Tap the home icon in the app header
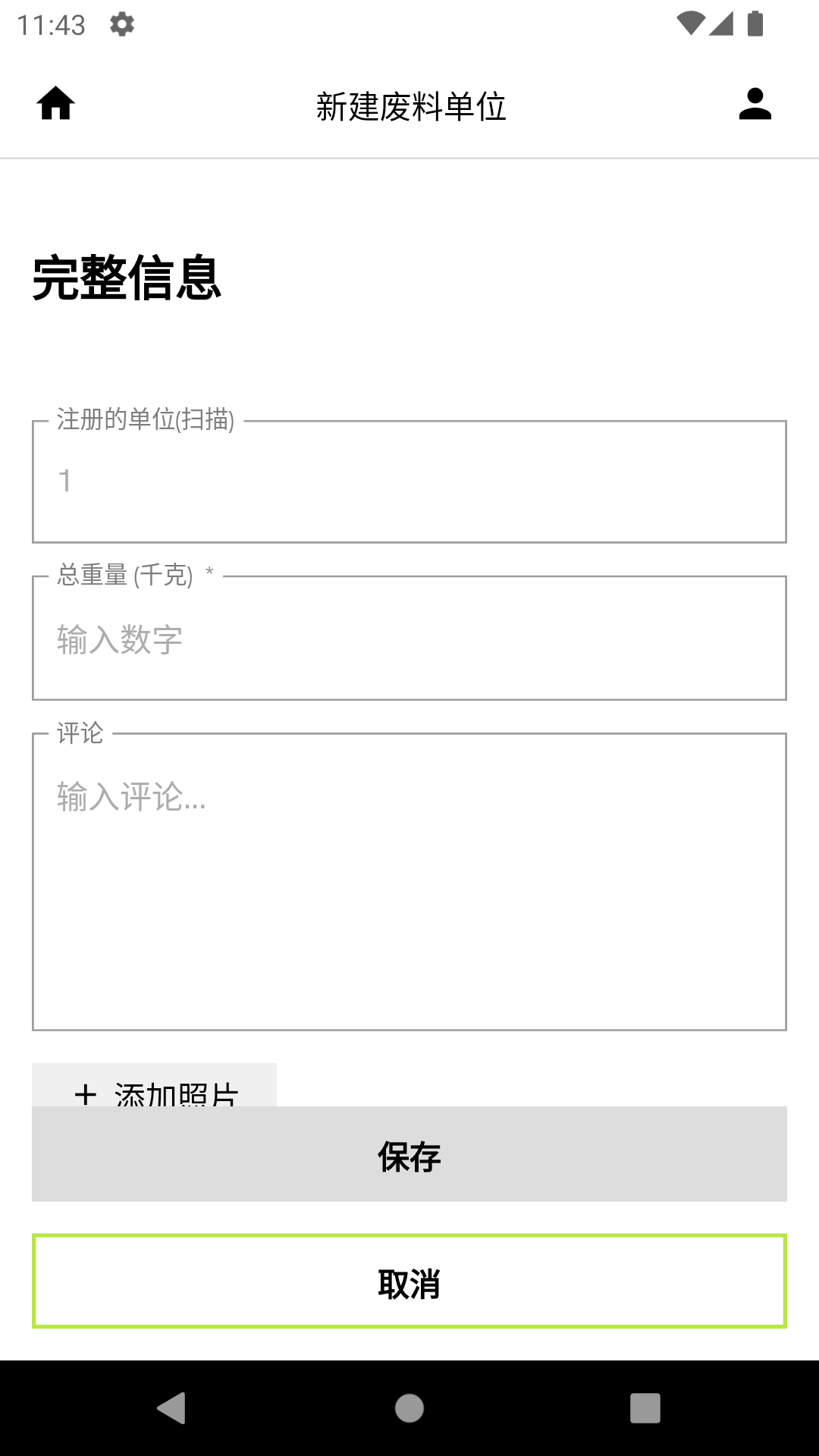Image resolution: width=819 pixels, height=1456 pixels. (56, 104)
